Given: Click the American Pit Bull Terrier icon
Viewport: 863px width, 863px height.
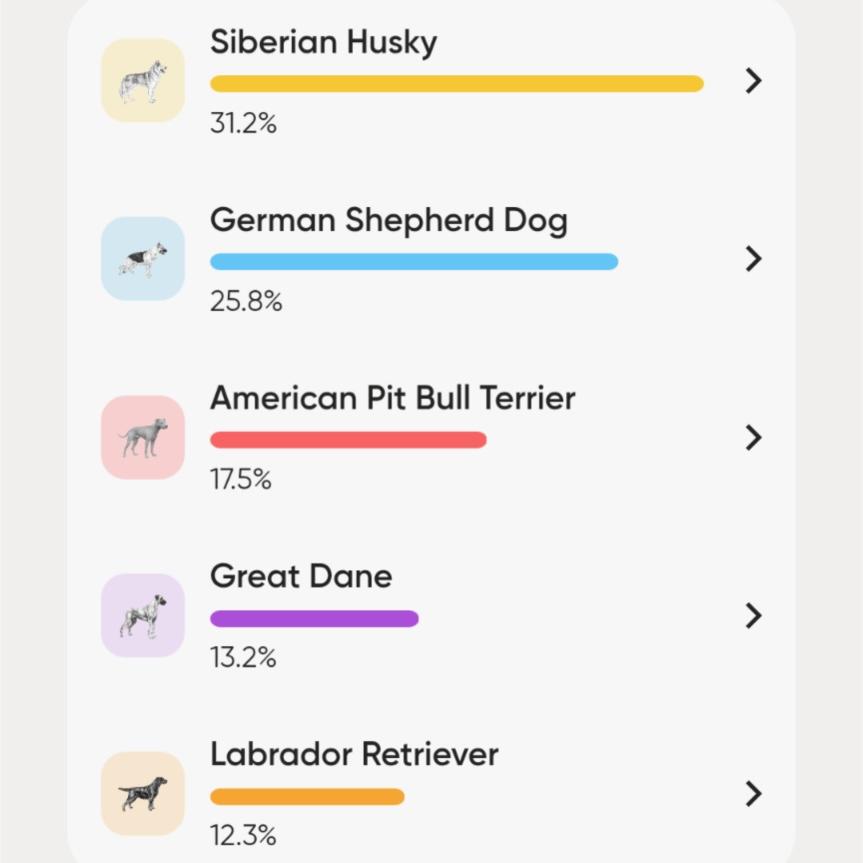Looking at the screenshot, I should click(143, 437).
